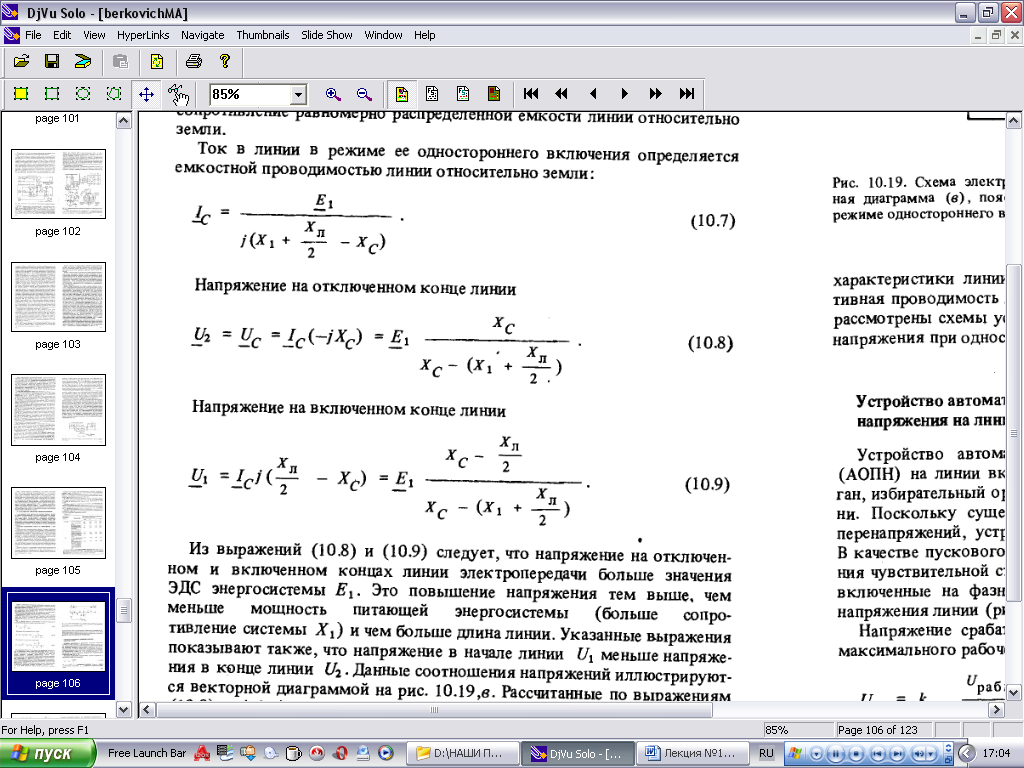This screenshot has height=768, width=1024.
Task: Open the Window menu
Action: [x=383, y=35]
